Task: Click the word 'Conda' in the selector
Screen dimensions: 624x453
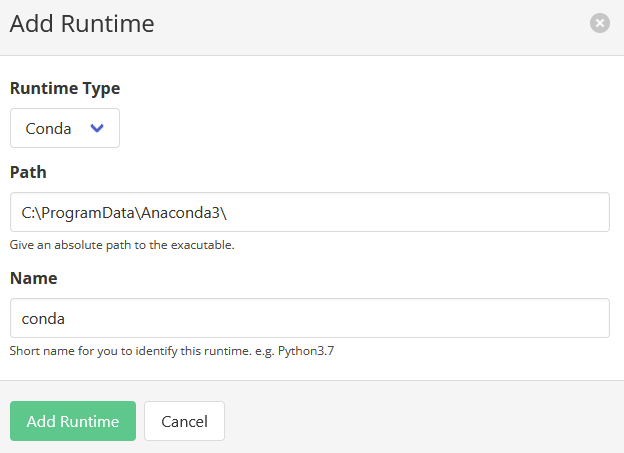Action: click(48, 129)
